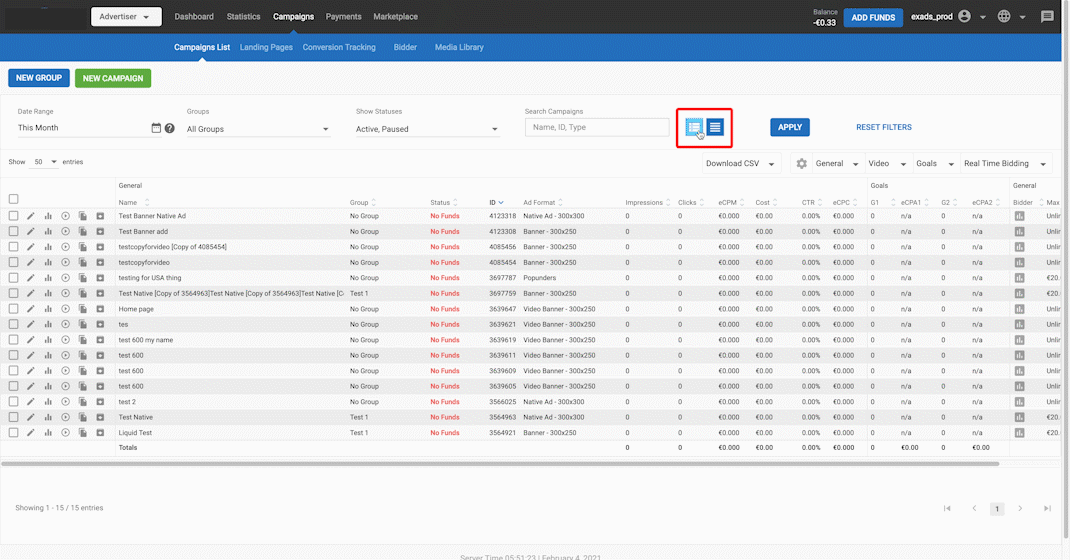1070x560 pixels.
Task: Click the edit pencil for Test Banner Native Ad
Action: (x=31, y=216)
